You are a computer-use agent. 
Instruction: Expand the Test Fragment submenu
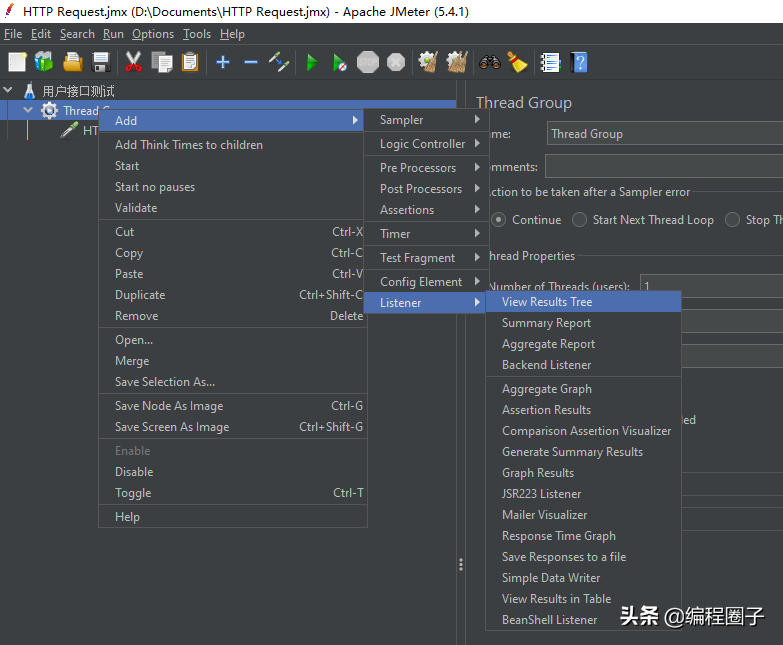click(x=424, y=258)
